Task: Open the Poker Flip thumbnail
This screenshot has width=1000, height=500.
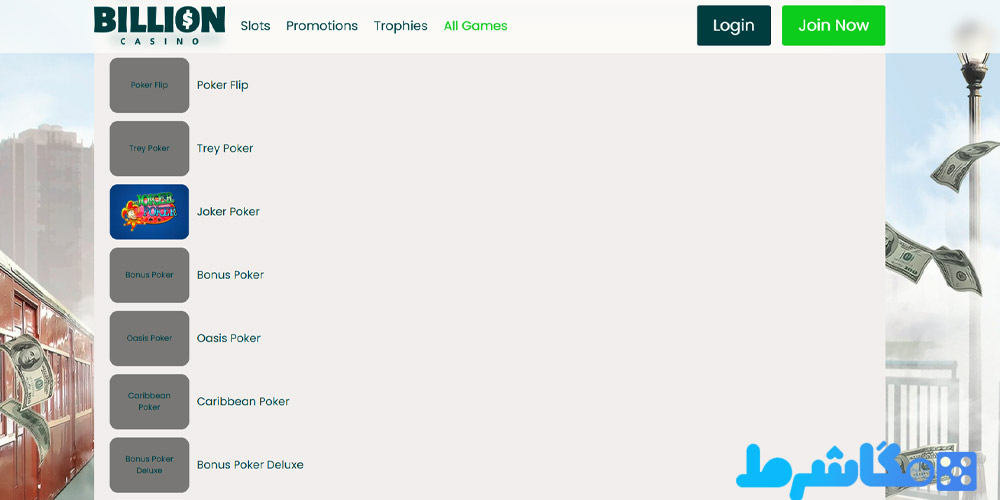Action: 149,85
